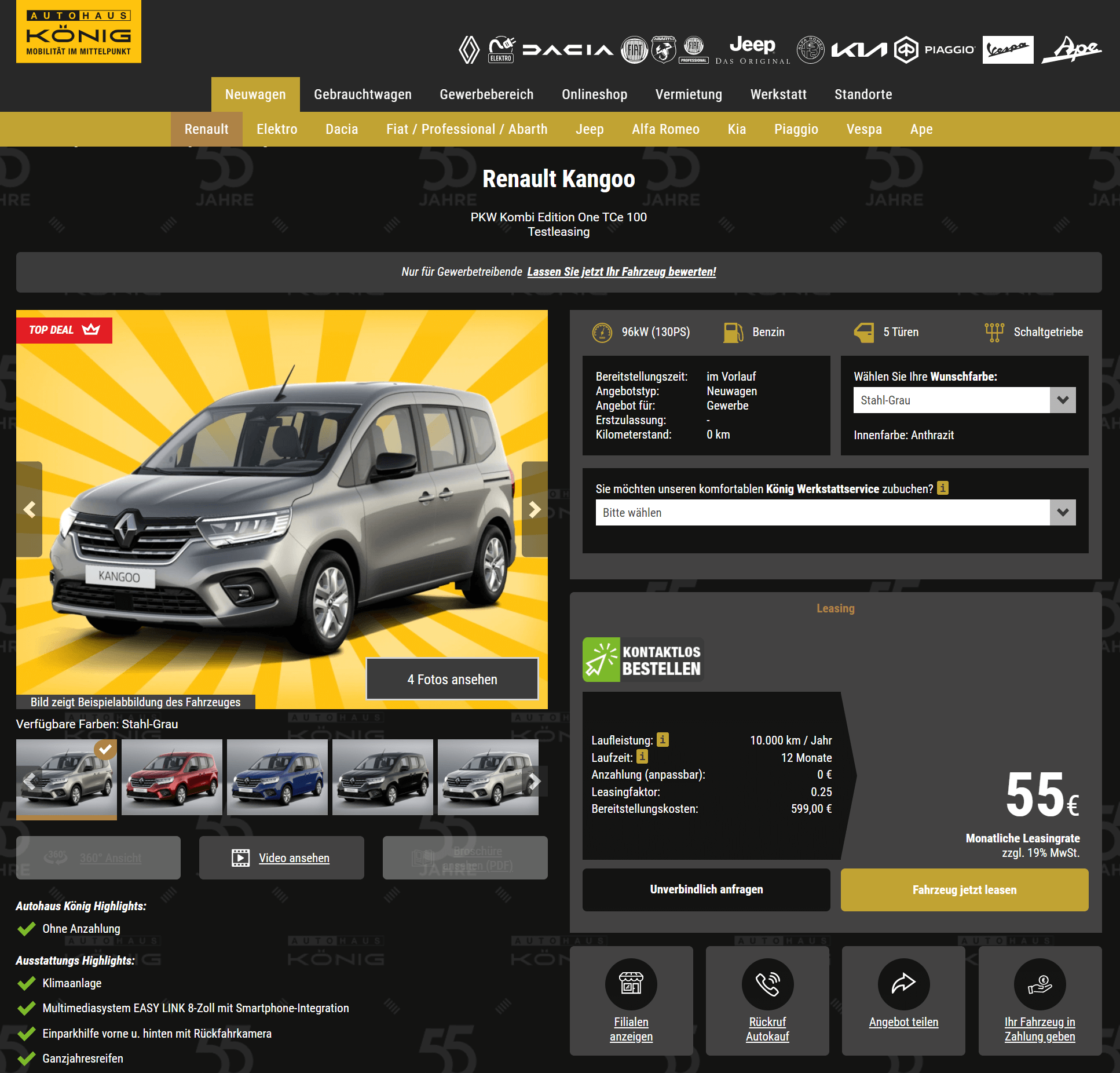The width and height of the screenshot is (1120, 1073).
Task: Click Fahrzeug jetzt leasen button
Action: 964,889
